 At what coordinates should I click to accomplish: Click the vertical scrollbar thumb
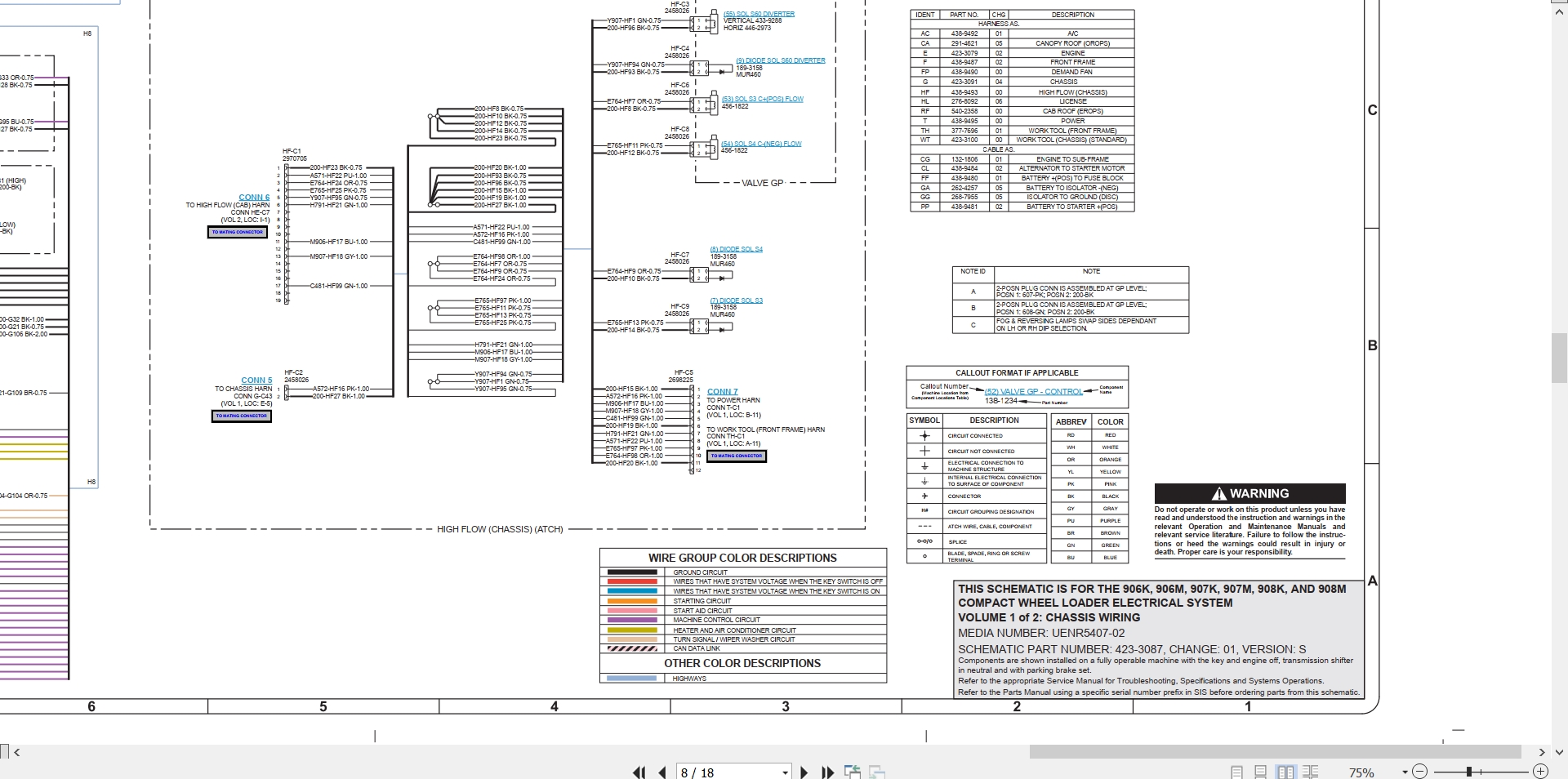[x=1559, y=358]
